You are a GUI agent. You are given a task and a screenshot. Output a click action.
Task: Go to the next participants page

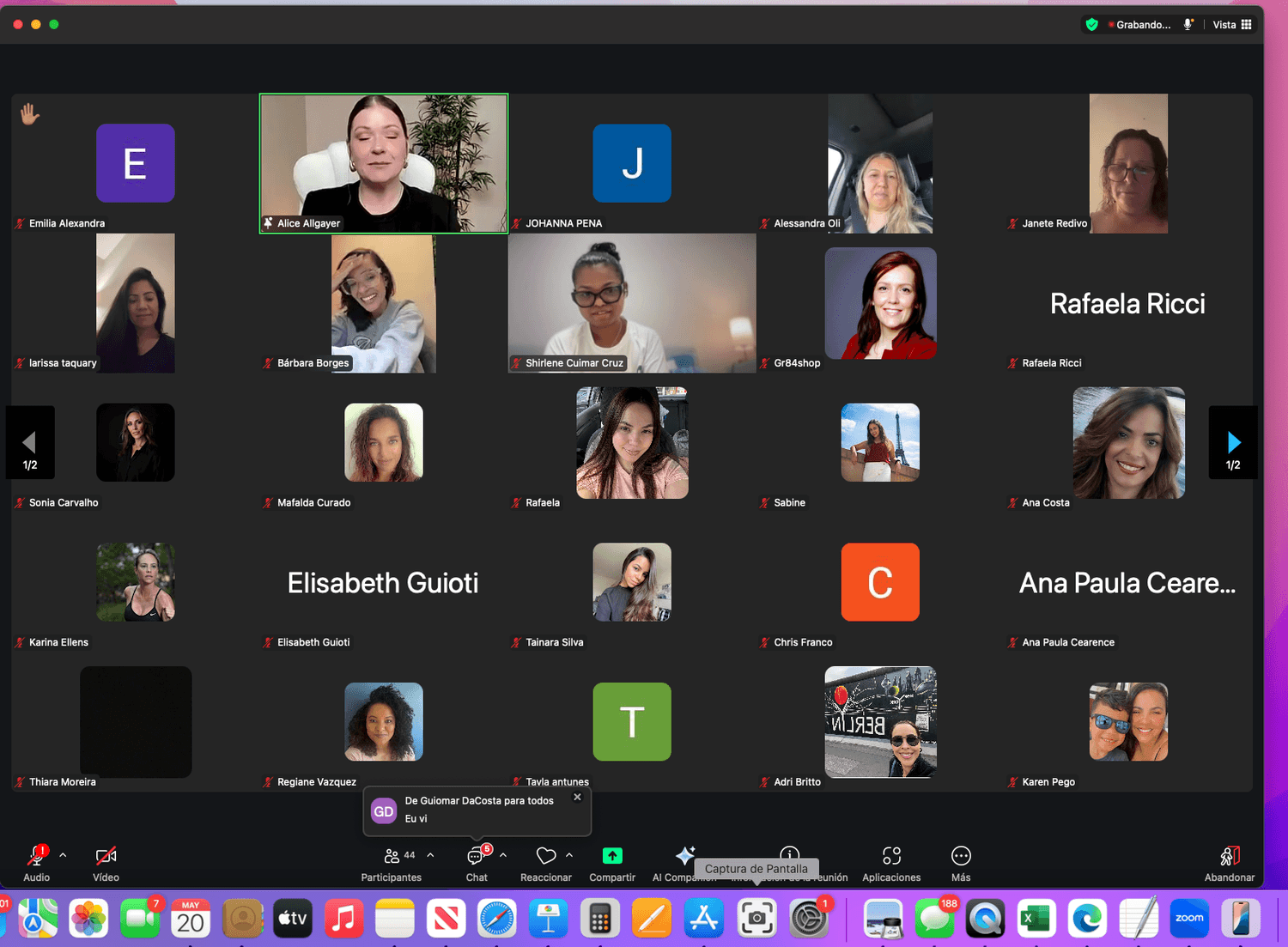click(x=1233, y=442)
